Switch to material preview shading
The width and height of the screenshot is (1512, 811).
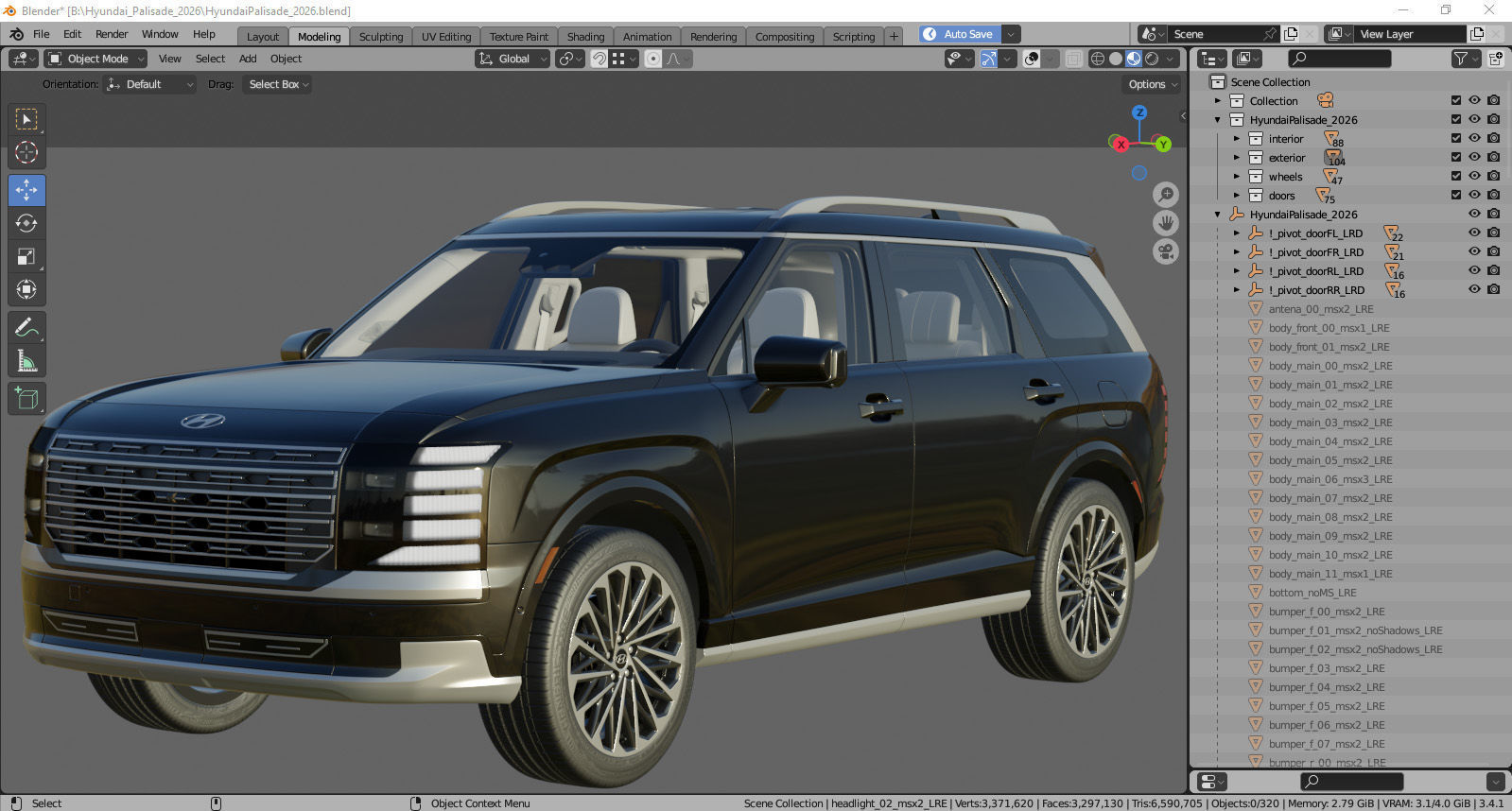[x=1133, y=59]
